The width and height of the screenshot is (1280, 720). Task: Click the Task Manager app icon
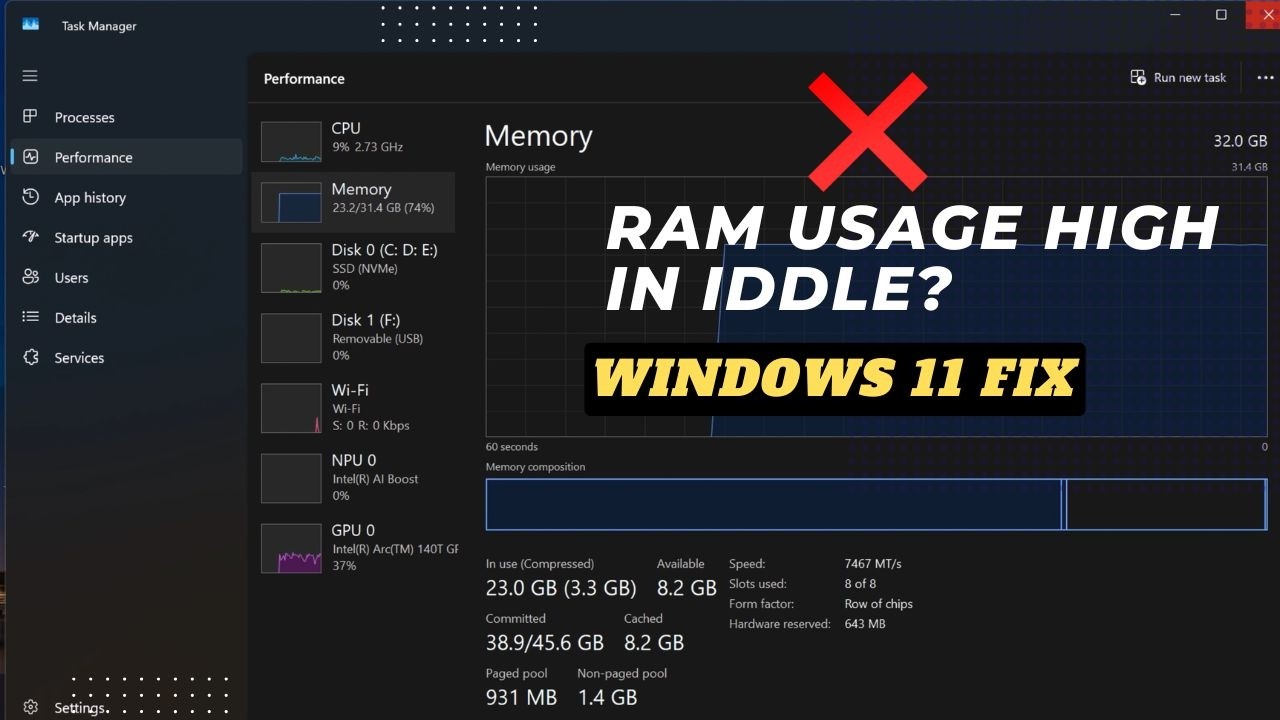coord(30,25)
